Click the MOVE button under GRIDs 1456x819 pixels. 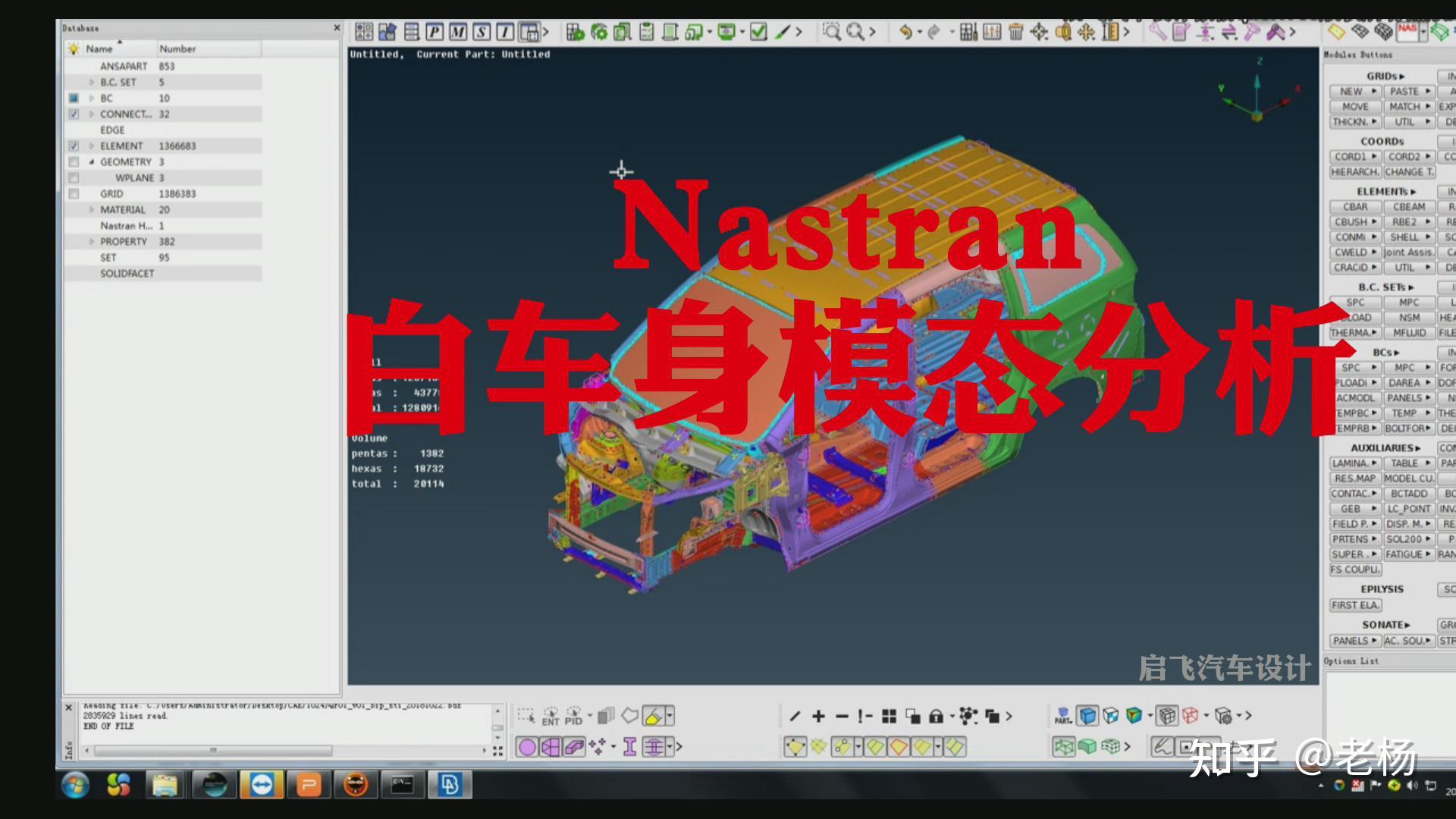[1354, 106]
